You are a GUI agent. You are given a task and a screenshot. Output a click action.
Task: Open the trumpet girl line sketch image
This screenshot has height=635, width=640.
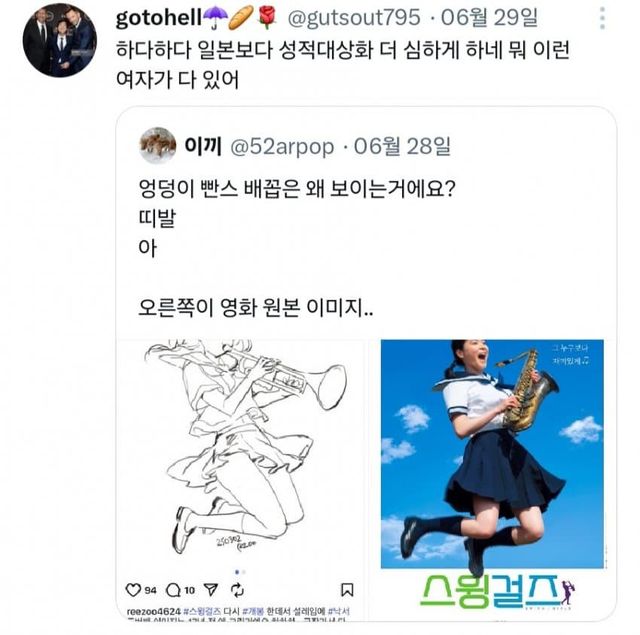coord(241,451)
